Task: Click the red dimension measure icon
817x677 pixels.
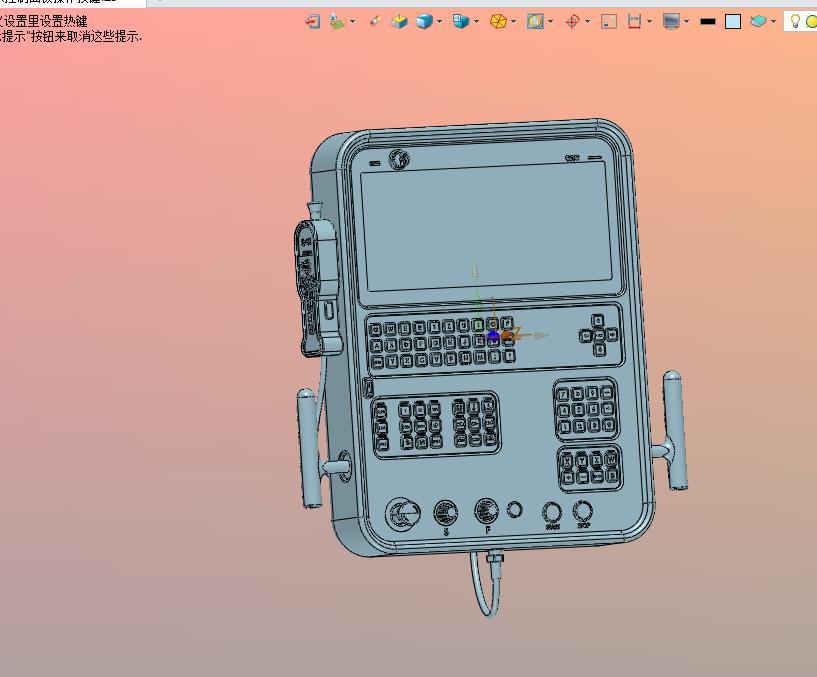Action: click(634, 21)
